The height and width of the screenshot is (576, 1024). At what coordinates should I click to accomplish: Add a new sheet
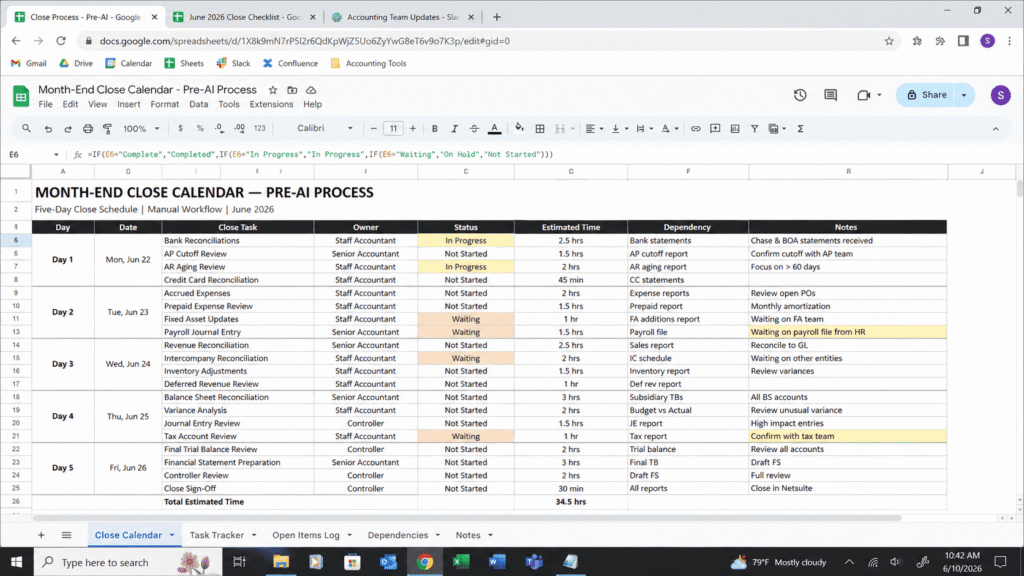(x=41, y=535)
